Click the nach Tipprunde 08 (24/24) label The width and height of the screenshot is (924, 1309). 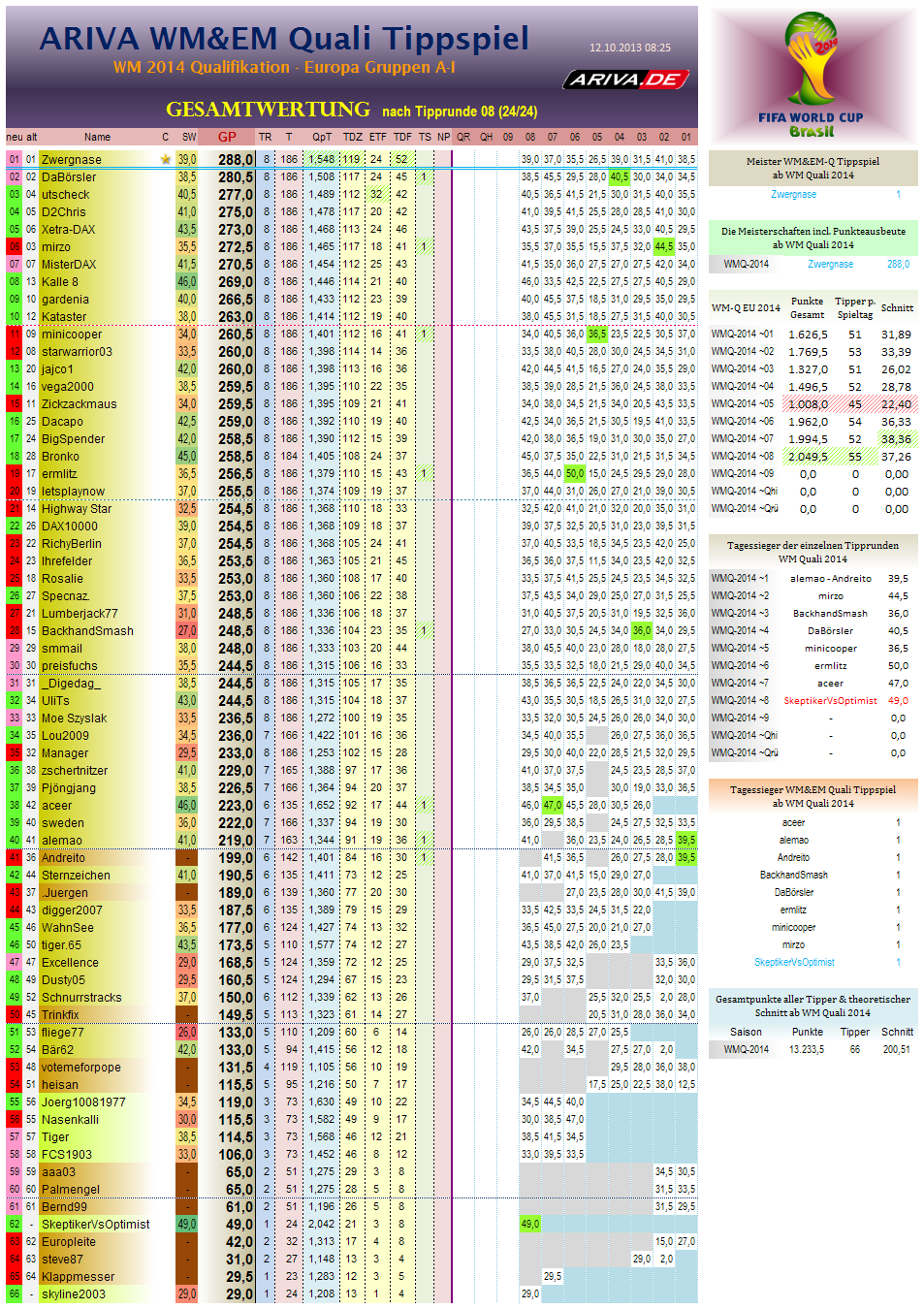tap(459, 109)
